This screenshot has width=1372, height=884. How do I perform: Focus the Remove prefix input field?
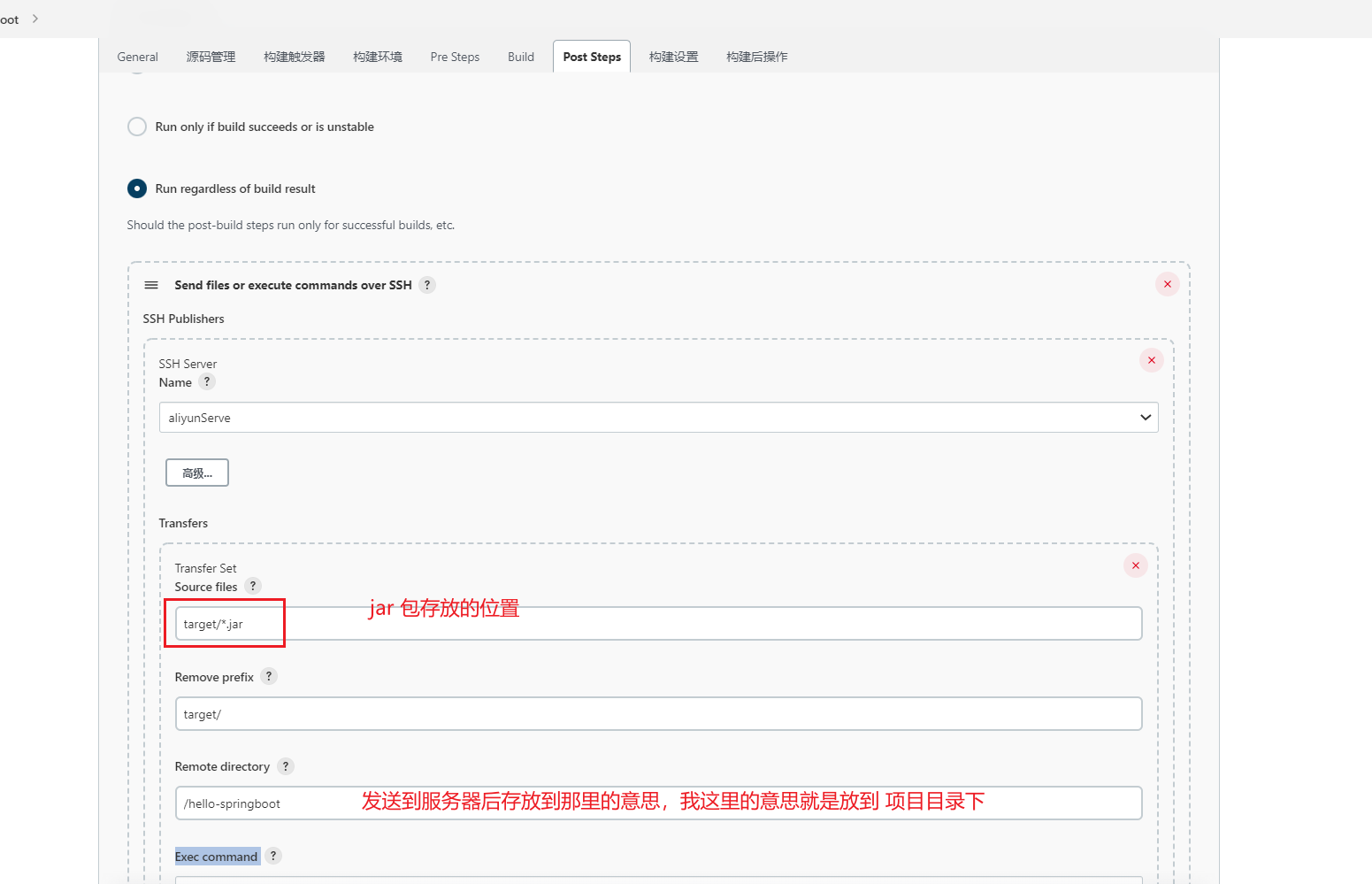click(x=658, y=714)
